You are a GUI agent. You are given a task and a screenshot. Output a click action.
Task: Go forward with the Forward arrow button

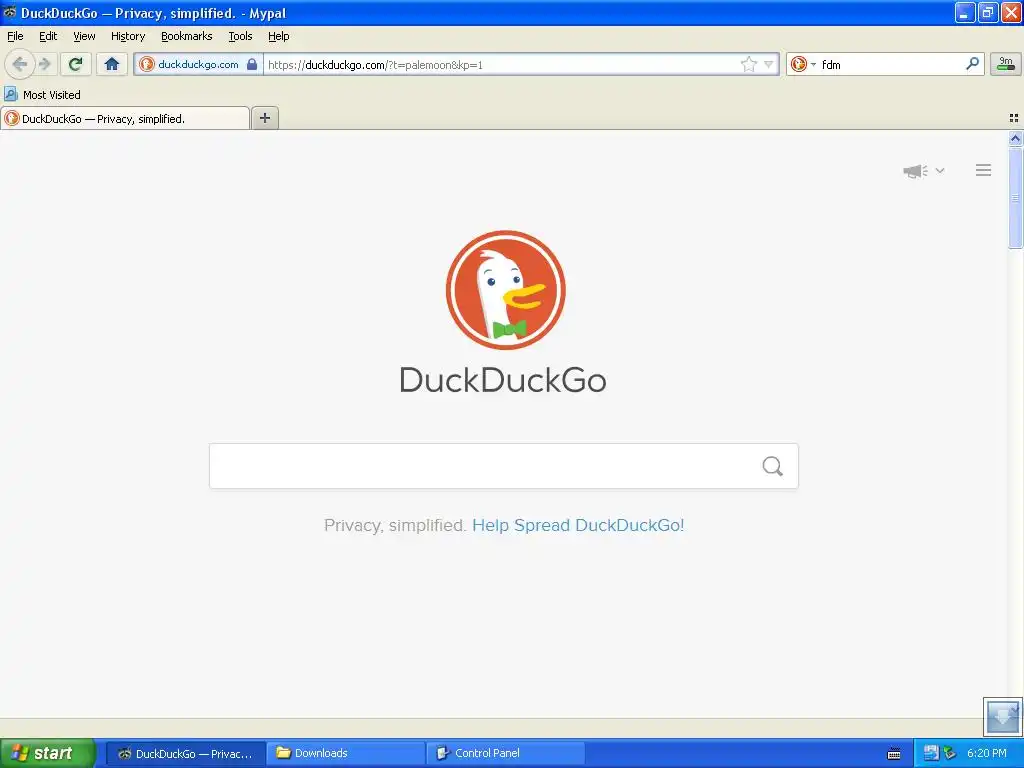(45, 64)
